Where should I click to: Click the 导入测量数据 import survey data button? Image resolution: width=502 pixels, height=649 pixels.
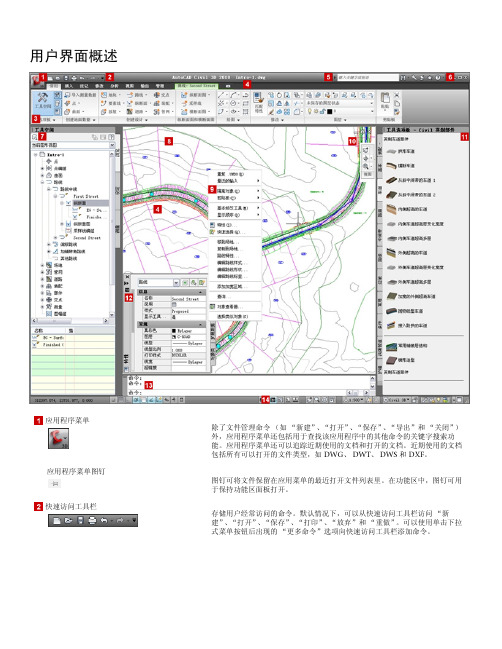pos(80,95)
